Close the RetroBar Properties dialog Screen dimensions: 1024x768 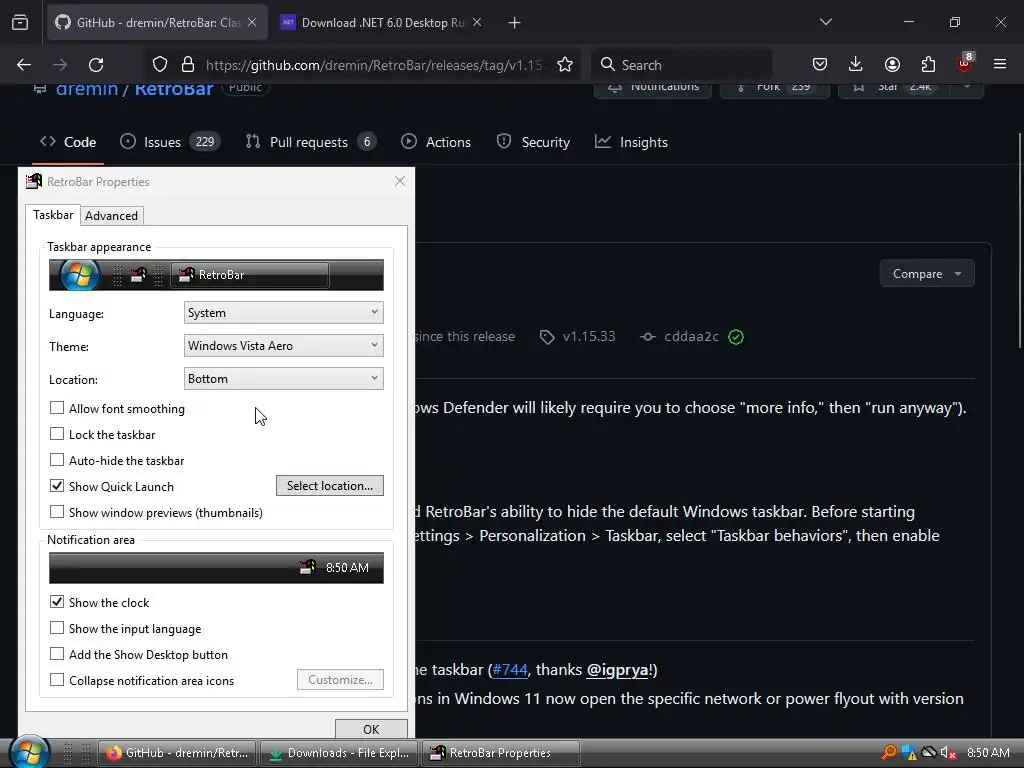pos(400,182)
